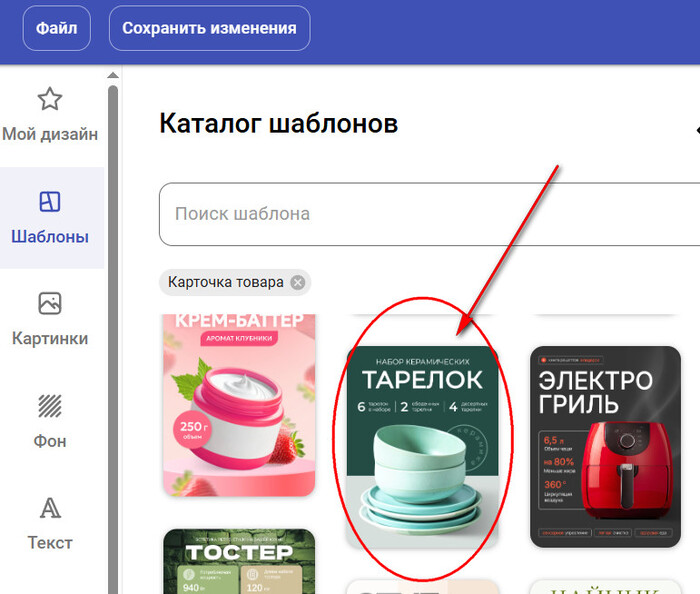Screen dimensions: 700x594
Task: Pick the Электрогриль template card
Action: (x=605, y=447)
